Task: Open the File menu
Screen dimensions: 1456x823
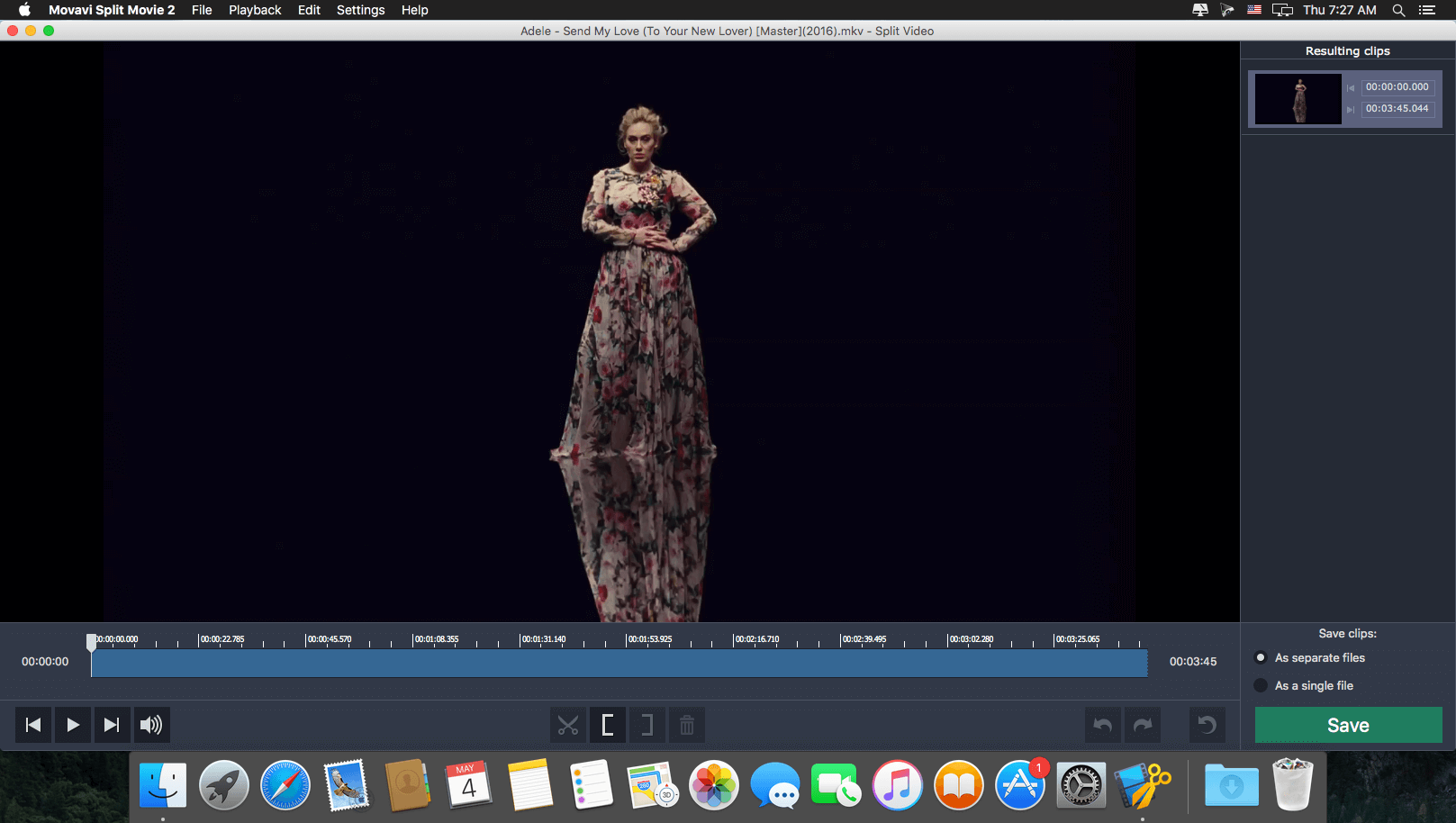Action: pyautogui.click(x=202, y=10)
